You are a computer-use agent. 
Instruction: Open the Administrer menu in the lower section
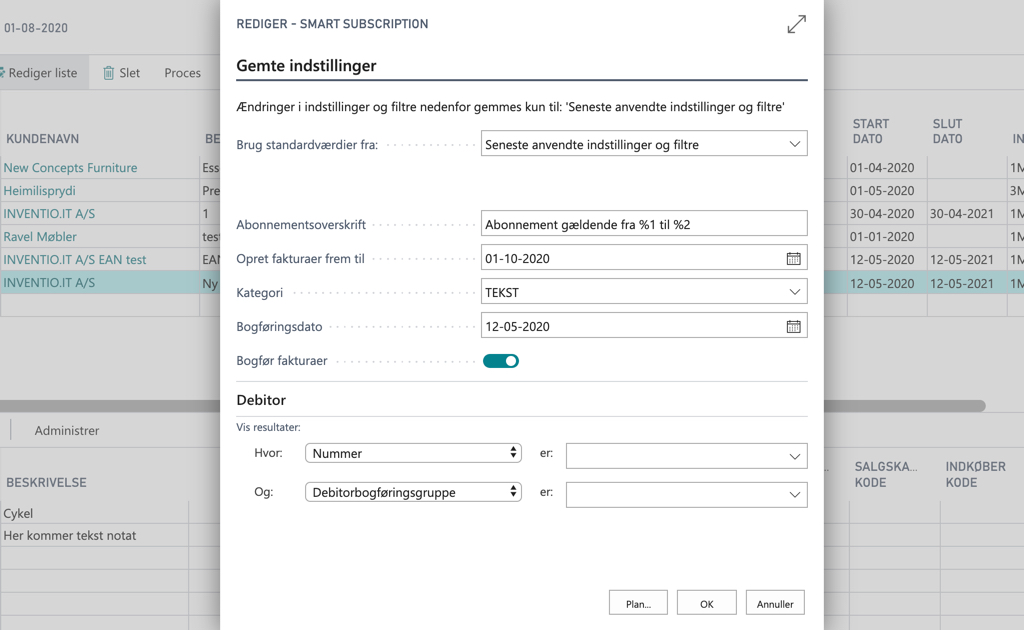[67, 430]
